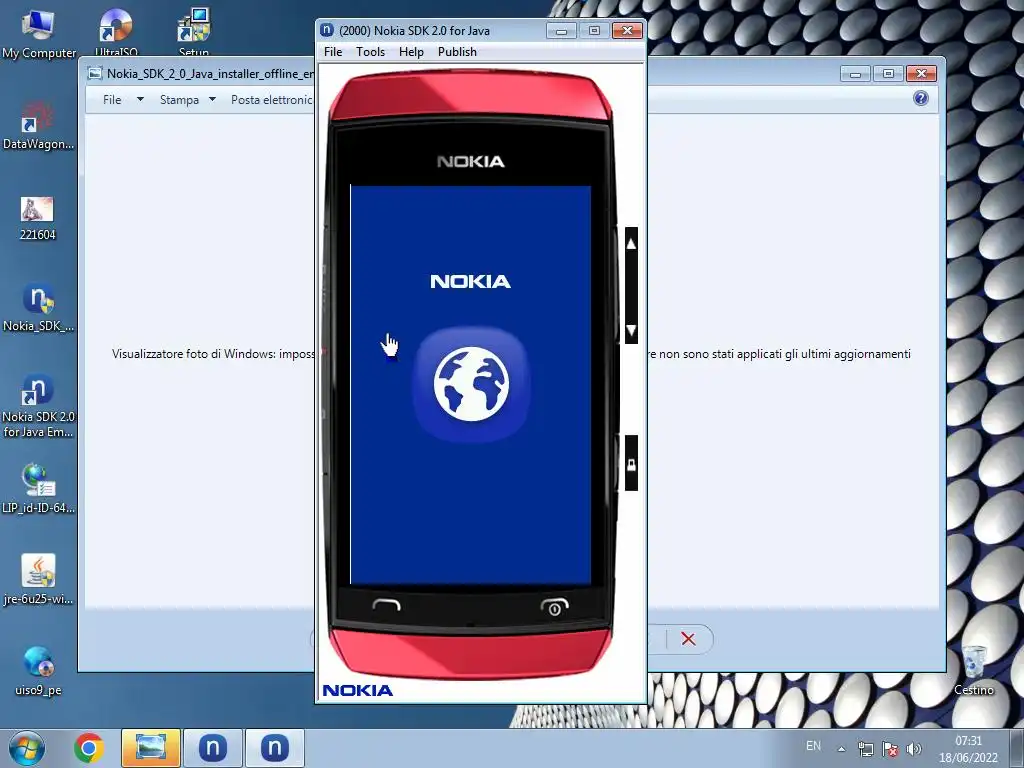This screenshot has height=768, width=1024.
Task: Select the second Nokia taskbar button
Action: coord(274,748)
